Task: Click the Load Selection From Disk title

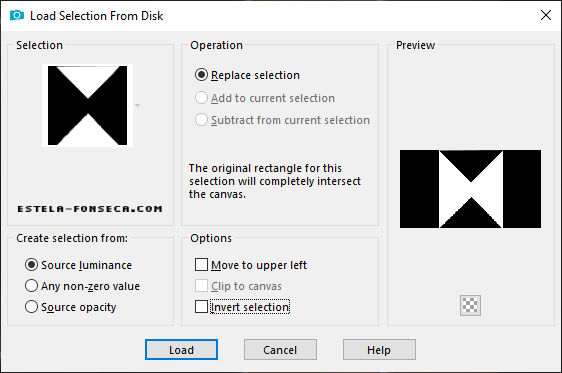Action: tap(96, 16)
